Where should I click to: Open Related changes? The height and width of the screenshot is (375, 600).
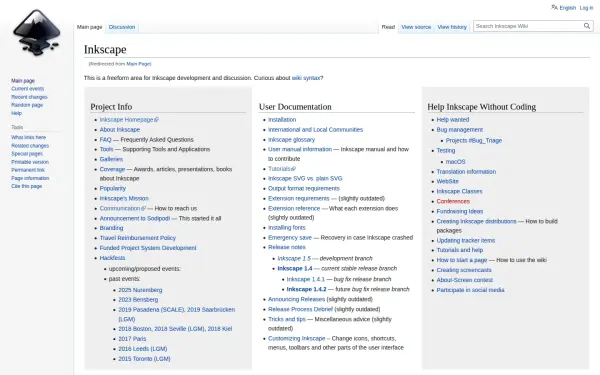(x=30, y=146)
